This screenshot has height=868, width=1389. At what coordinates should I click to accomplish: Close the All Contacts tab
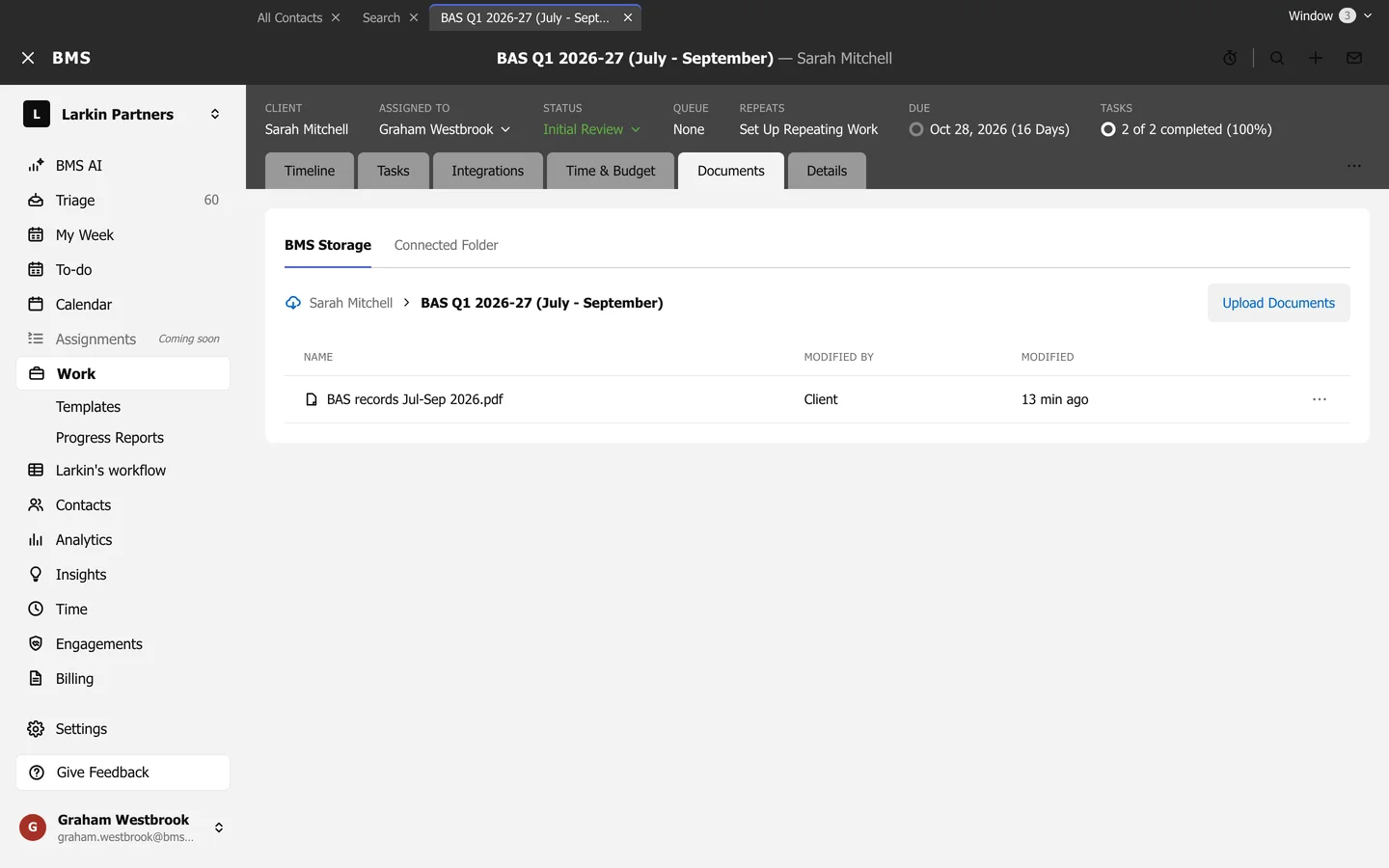point(336,17)
